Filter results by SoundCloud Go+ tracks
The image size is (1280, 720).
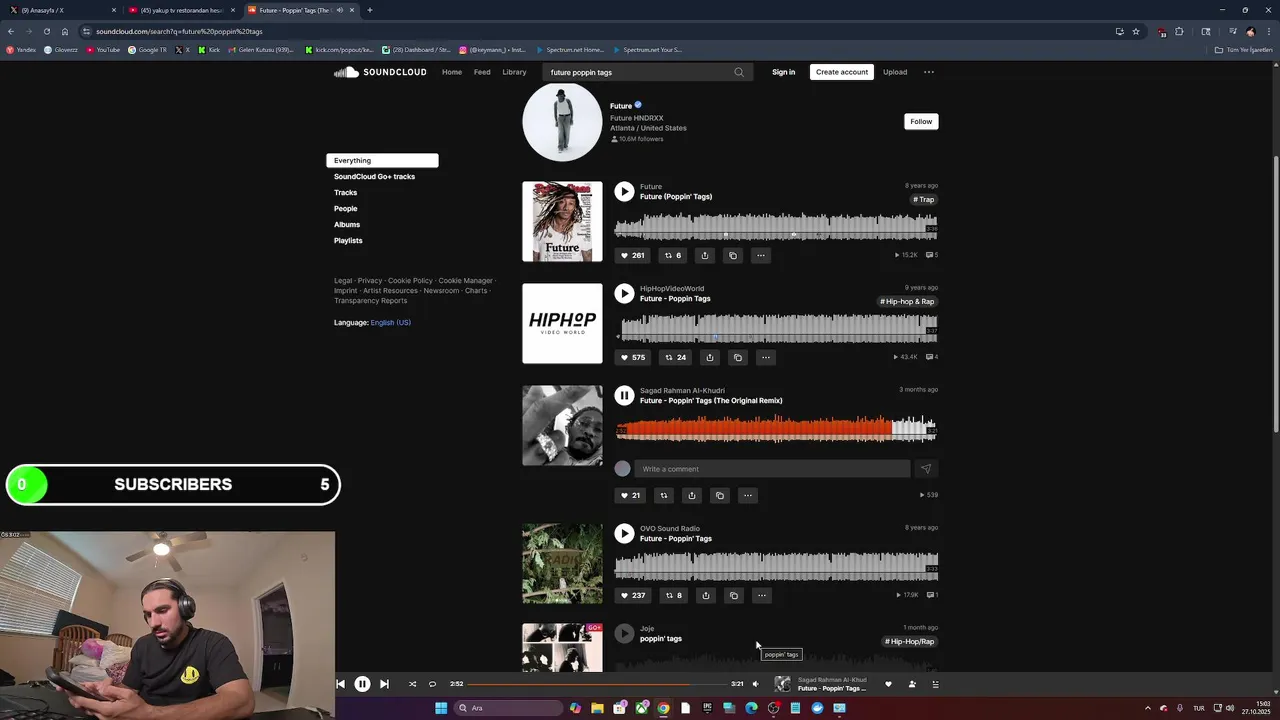click(374, 176)
